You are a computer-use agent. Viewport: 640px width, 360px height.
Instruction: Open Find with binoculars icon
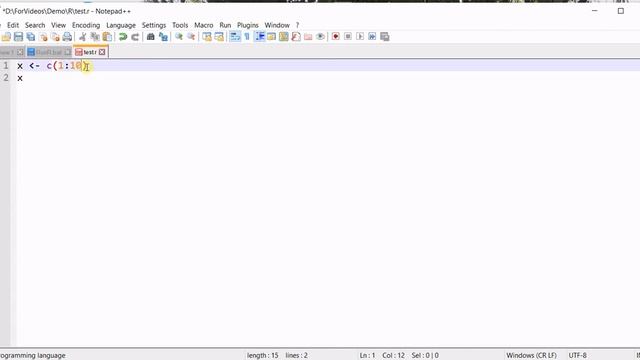tap(151, 37)
